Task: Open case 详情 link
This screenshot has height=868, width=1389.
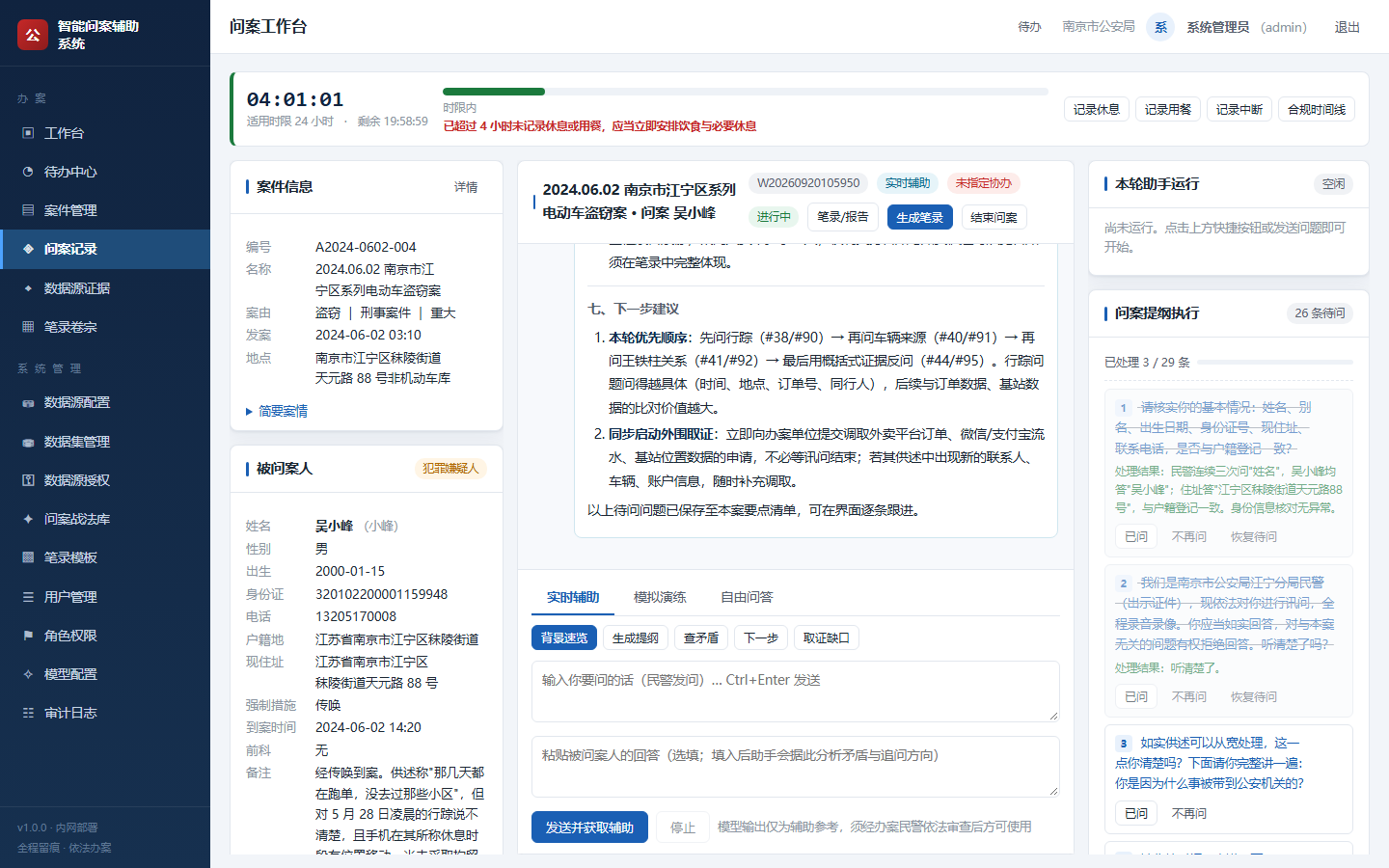Action: tap(466, 187)
